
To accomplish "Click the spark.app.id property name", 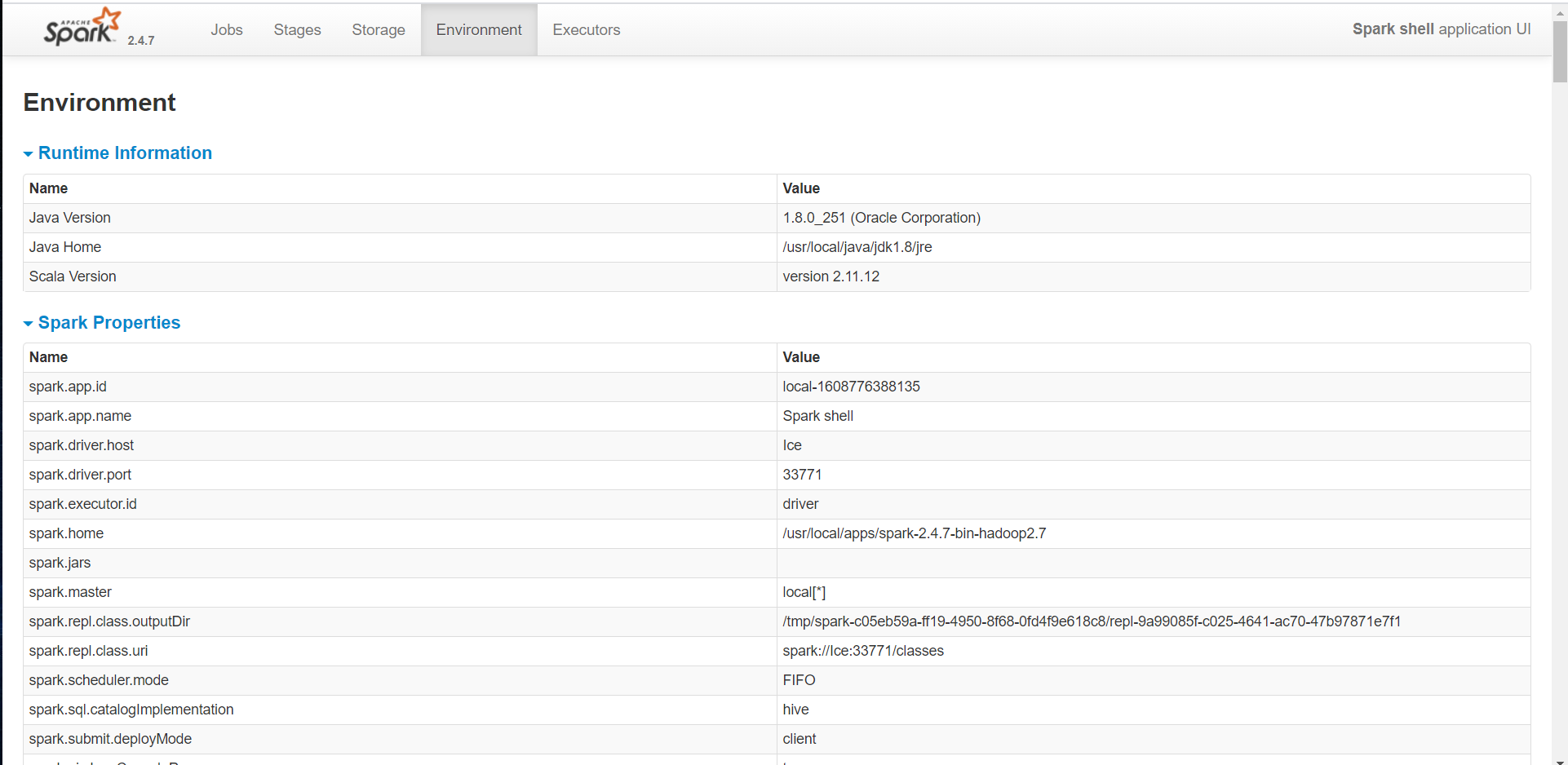I will point(68,387).
